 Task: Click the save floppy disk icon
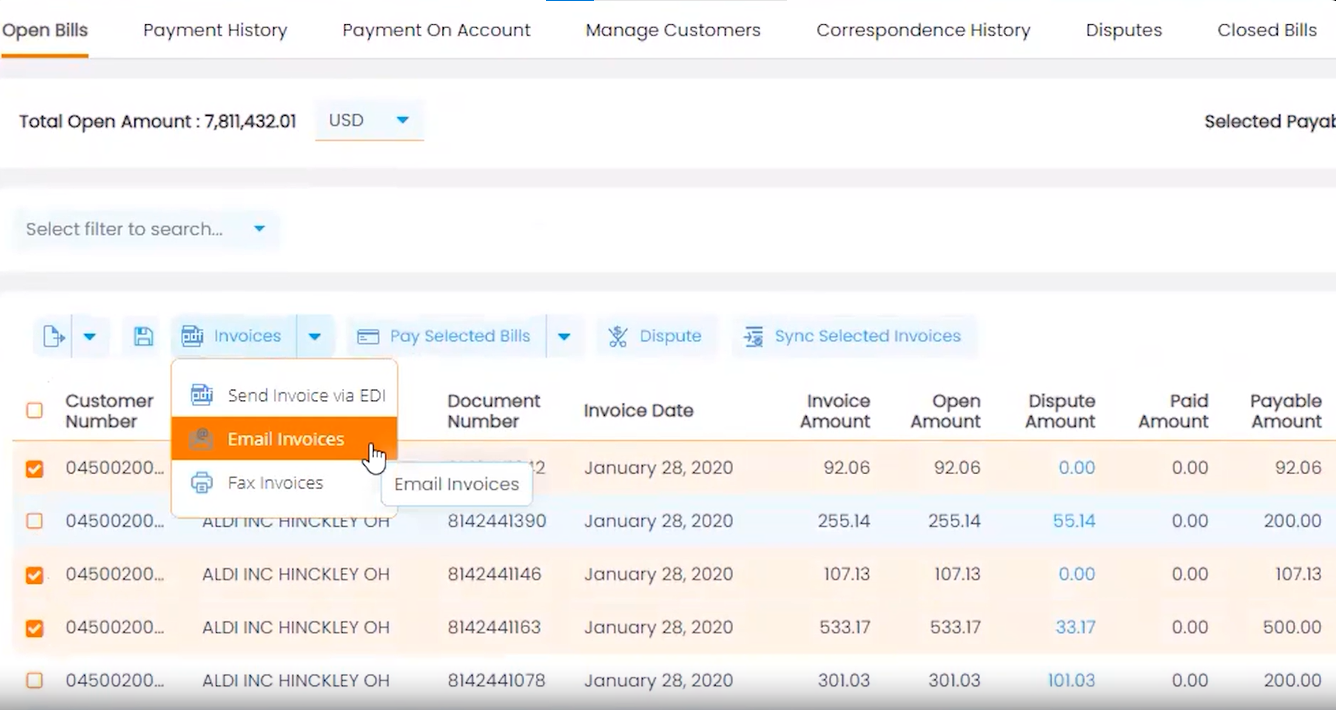coord(143,337)
